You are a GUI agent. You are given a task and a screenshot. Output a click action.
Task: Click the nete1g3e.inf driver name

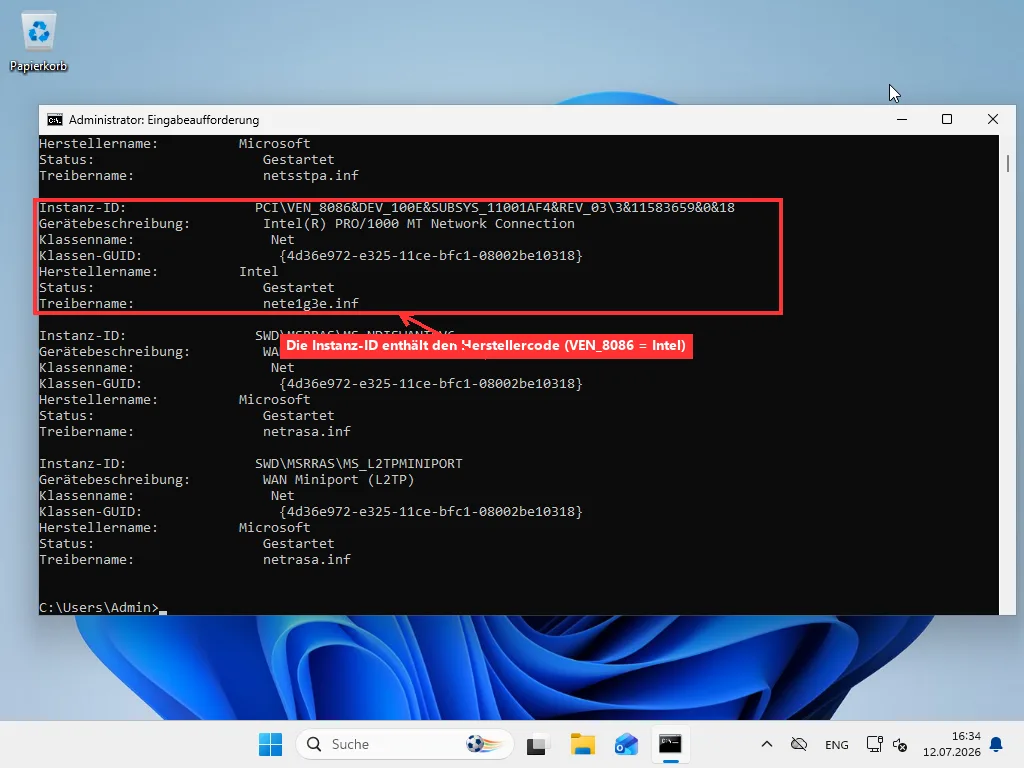coord(311,304)
